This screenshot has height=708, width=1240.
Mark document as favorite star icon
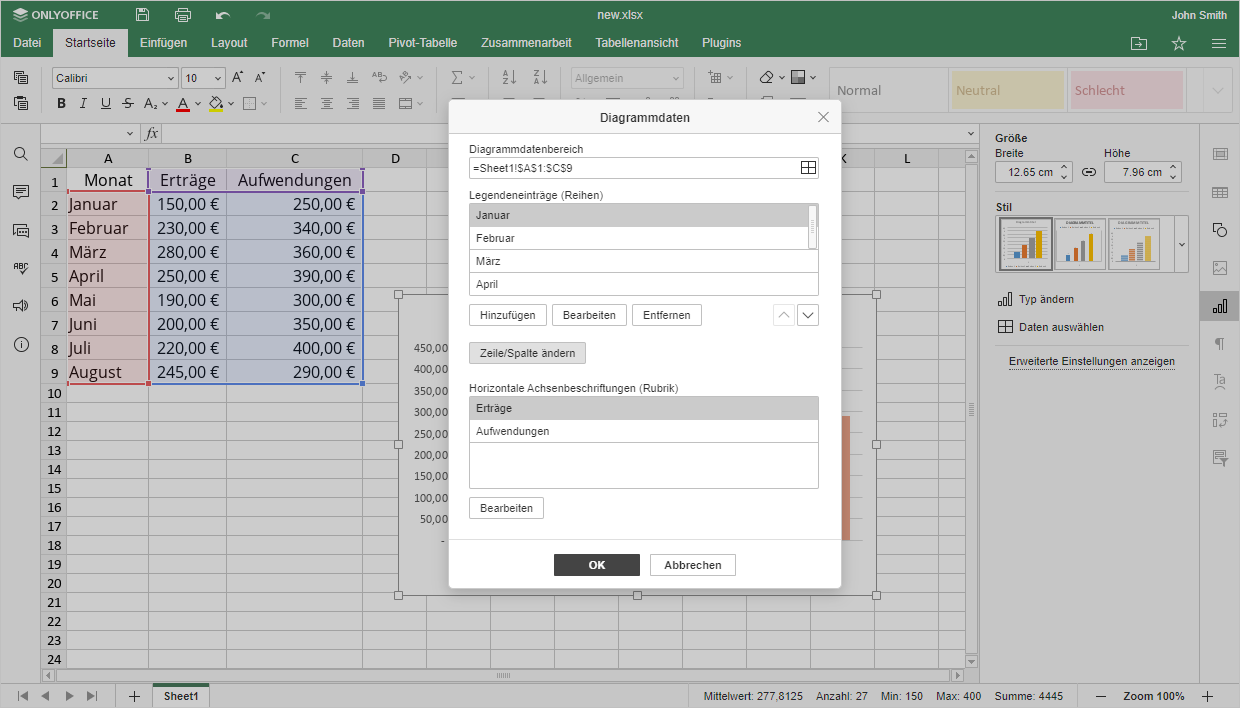point(1179,43)
